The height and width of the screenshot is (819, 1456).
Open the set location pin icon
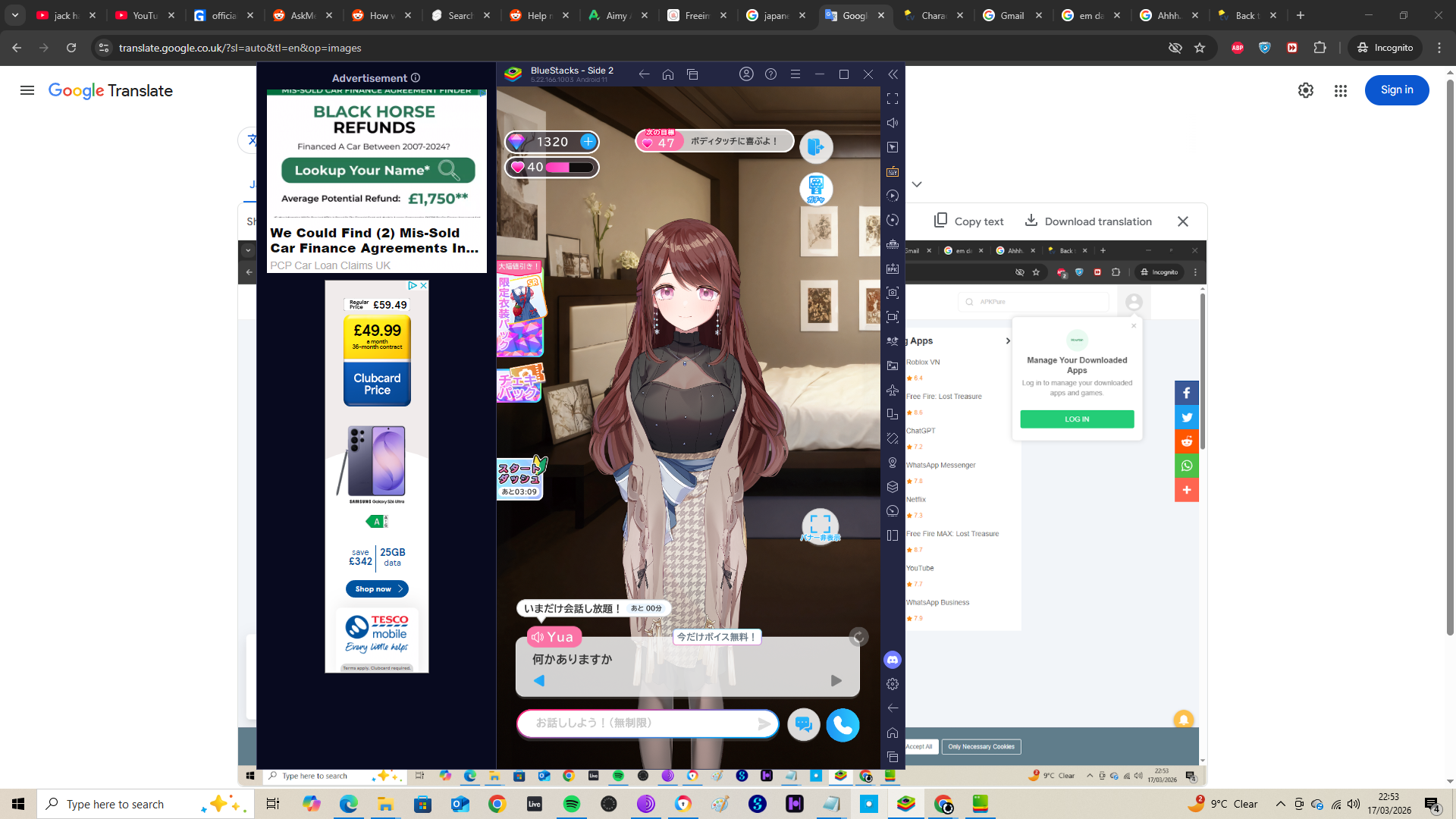pyautogui.click(x=893, y=463)
